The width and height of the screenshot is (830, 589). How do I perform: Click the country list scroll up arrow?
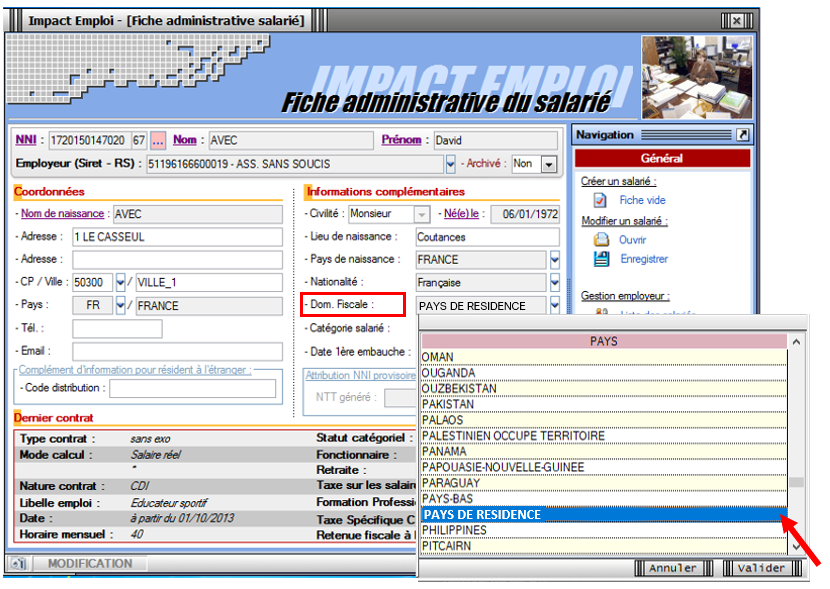(x=796, y=342)
